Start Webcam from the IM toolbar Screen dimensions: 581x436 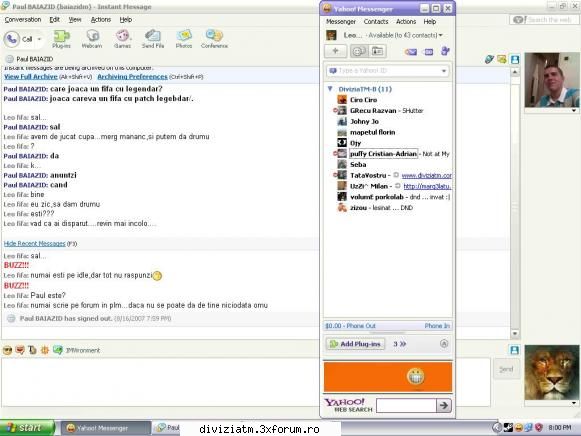point(92,39)
